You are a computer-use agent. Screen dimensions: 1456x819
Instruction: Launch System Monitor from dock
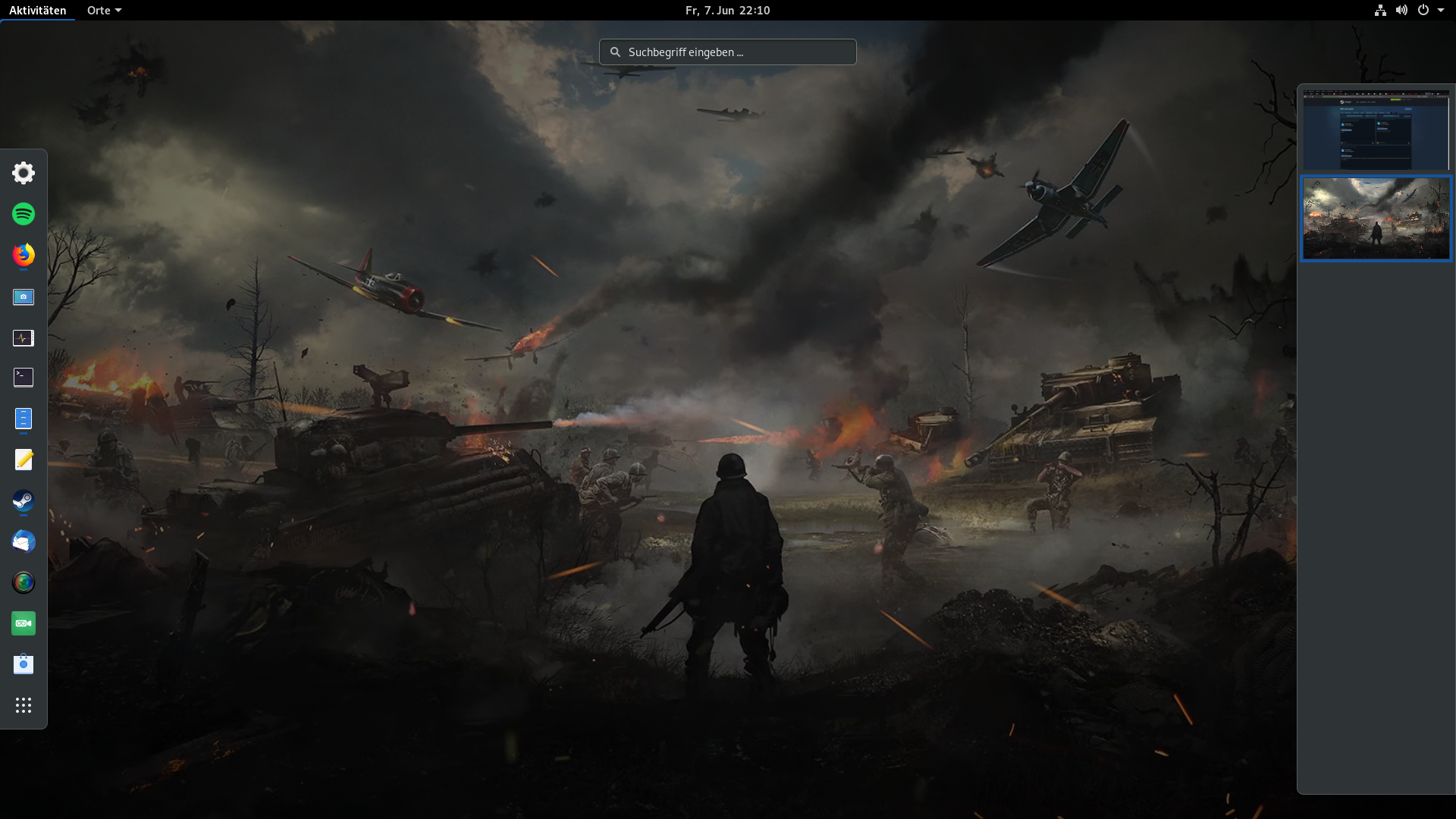24,337
